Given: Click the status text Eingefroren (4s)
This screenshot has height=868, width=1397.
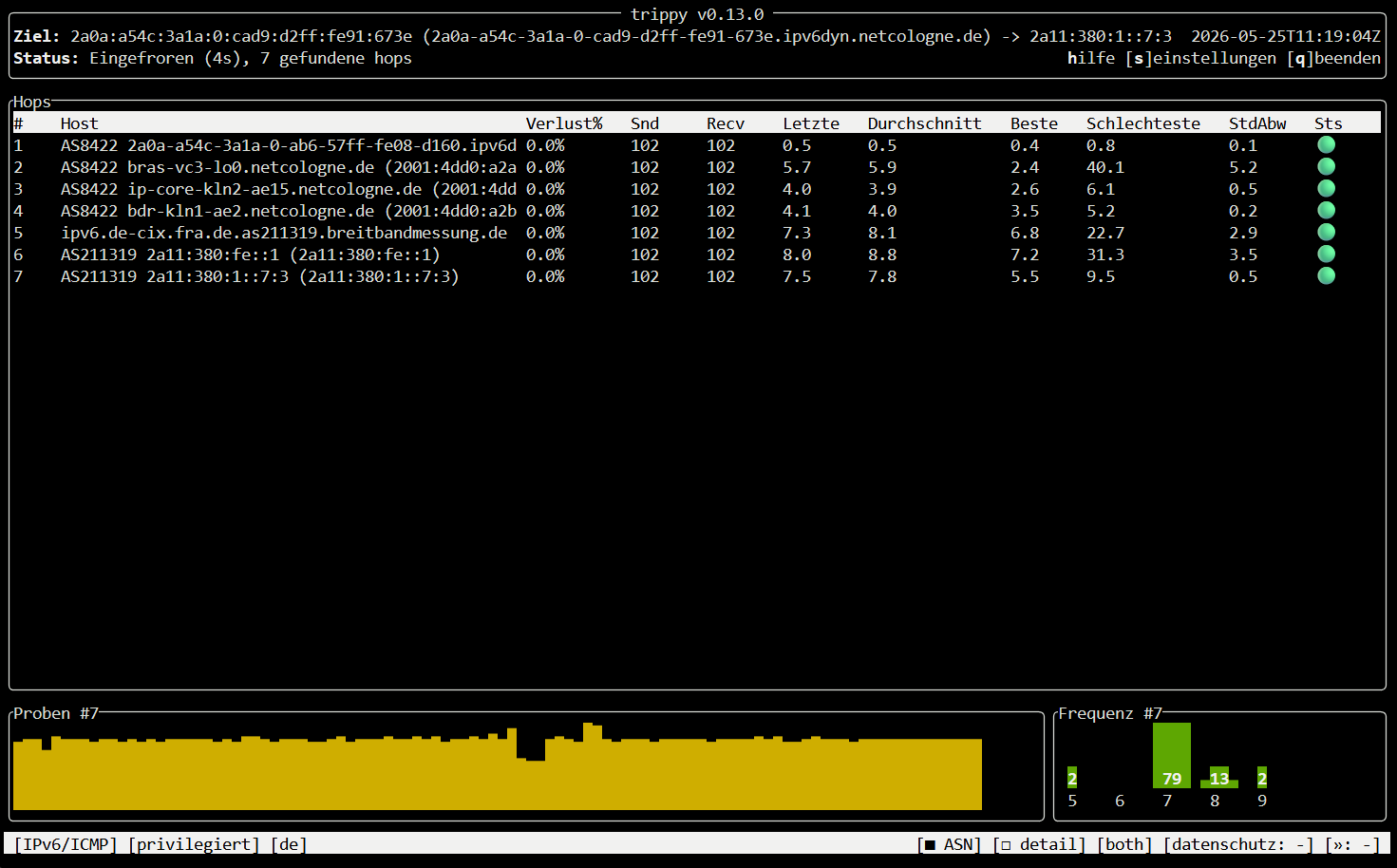Looking at the screenshot, I should click(169, 58).
